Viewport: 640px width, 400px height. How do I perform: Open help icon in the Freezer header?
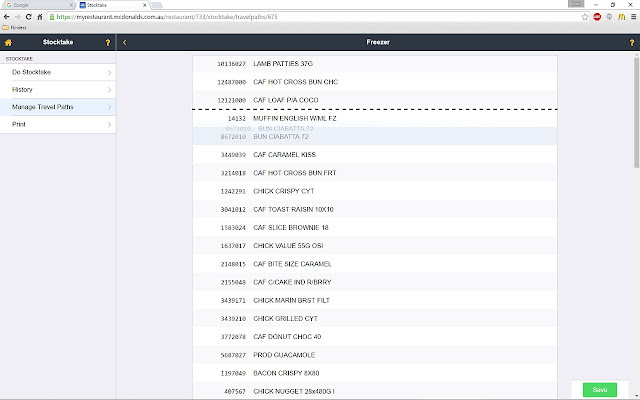[632, 42]
